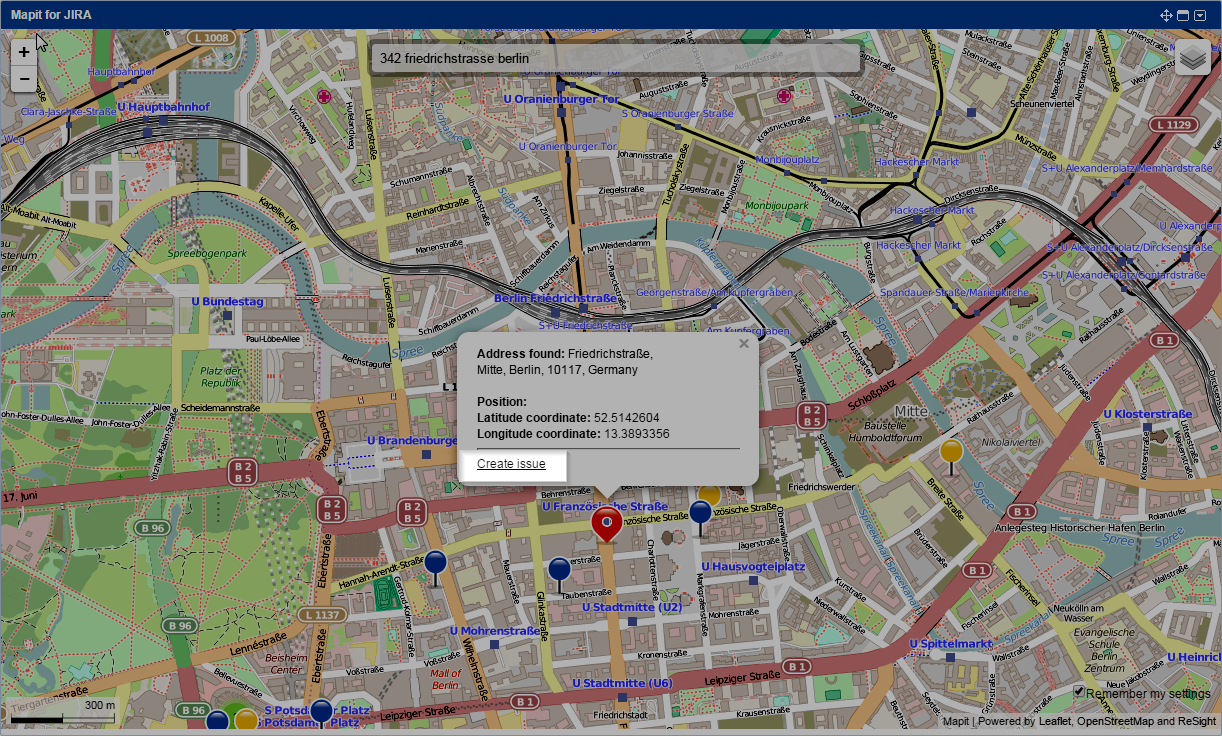Image resolution: width=1222 pixels, height=736 pixels.
Task: Select the yellow pin near Breite Straße
Action: coord(951,452)
